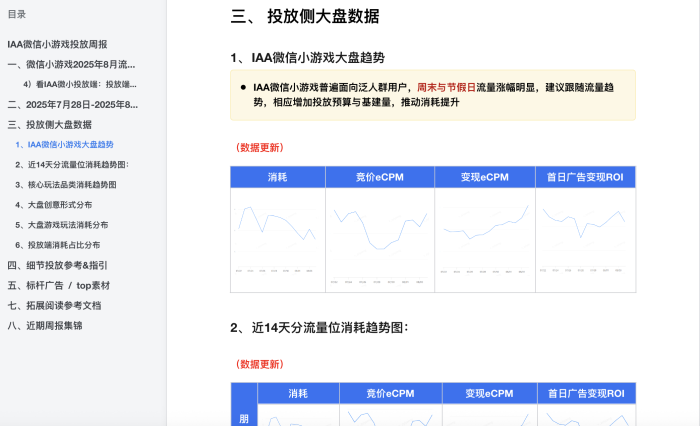This screenshot has width=700, height=426.
Task: Click subheading '2、近14天分流量位消耗趋势图：' in document
Action: click(320, 328)
